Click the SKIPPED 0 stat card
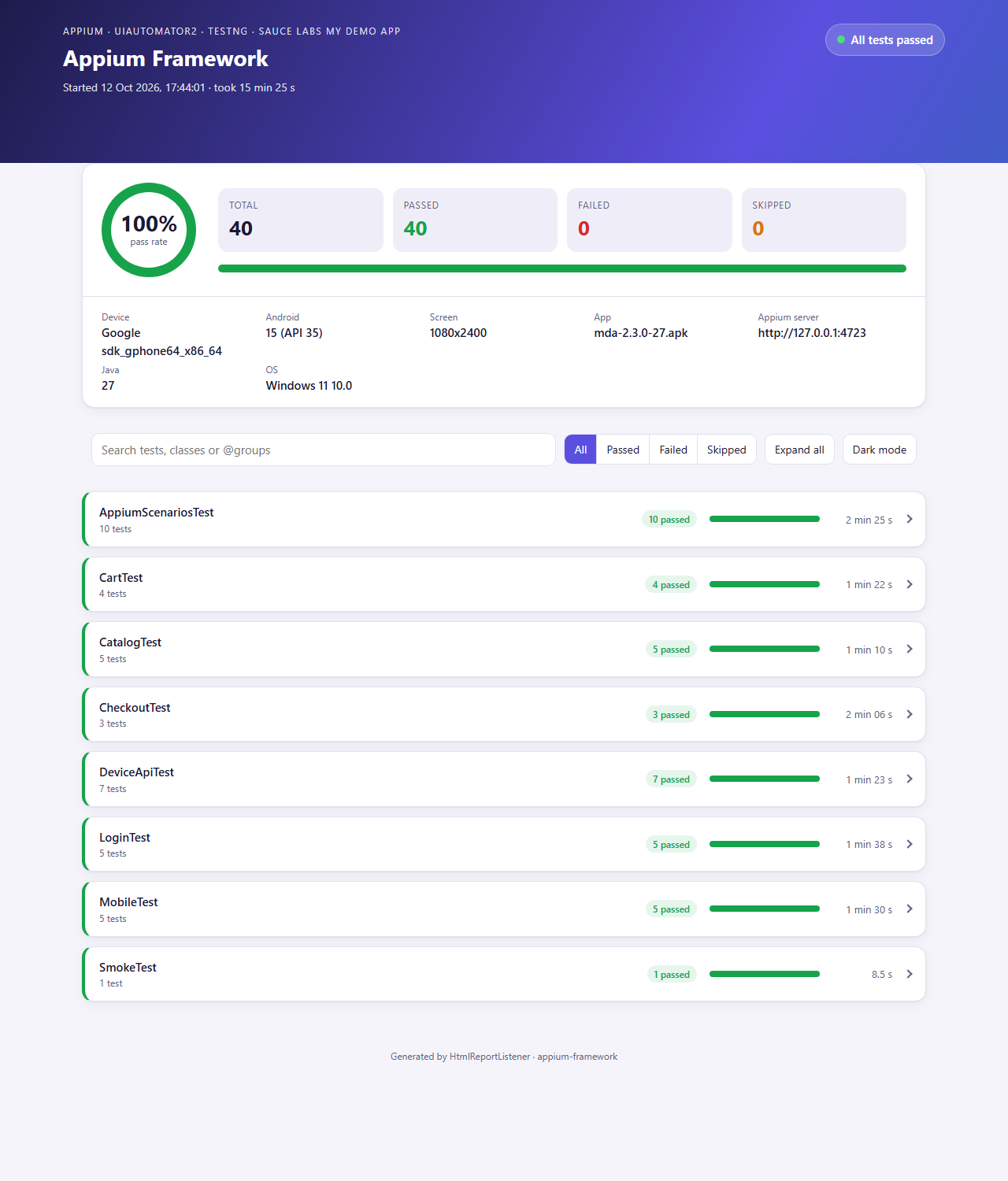1008x1181 pixels. (824, 220)
